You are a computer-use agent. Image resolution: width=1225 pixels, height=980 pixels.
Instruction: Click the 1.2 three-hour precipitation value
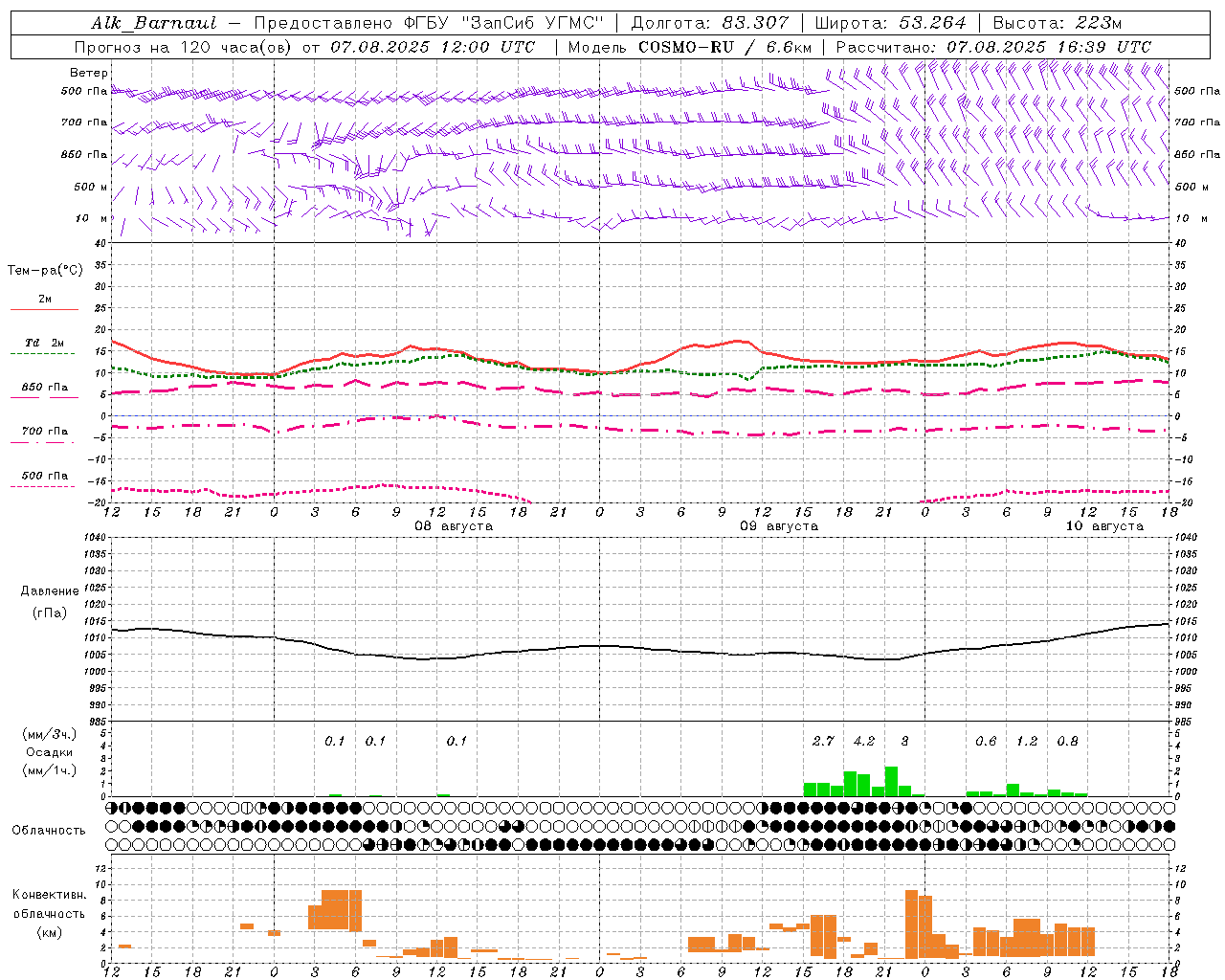[x=1026, y=741]
